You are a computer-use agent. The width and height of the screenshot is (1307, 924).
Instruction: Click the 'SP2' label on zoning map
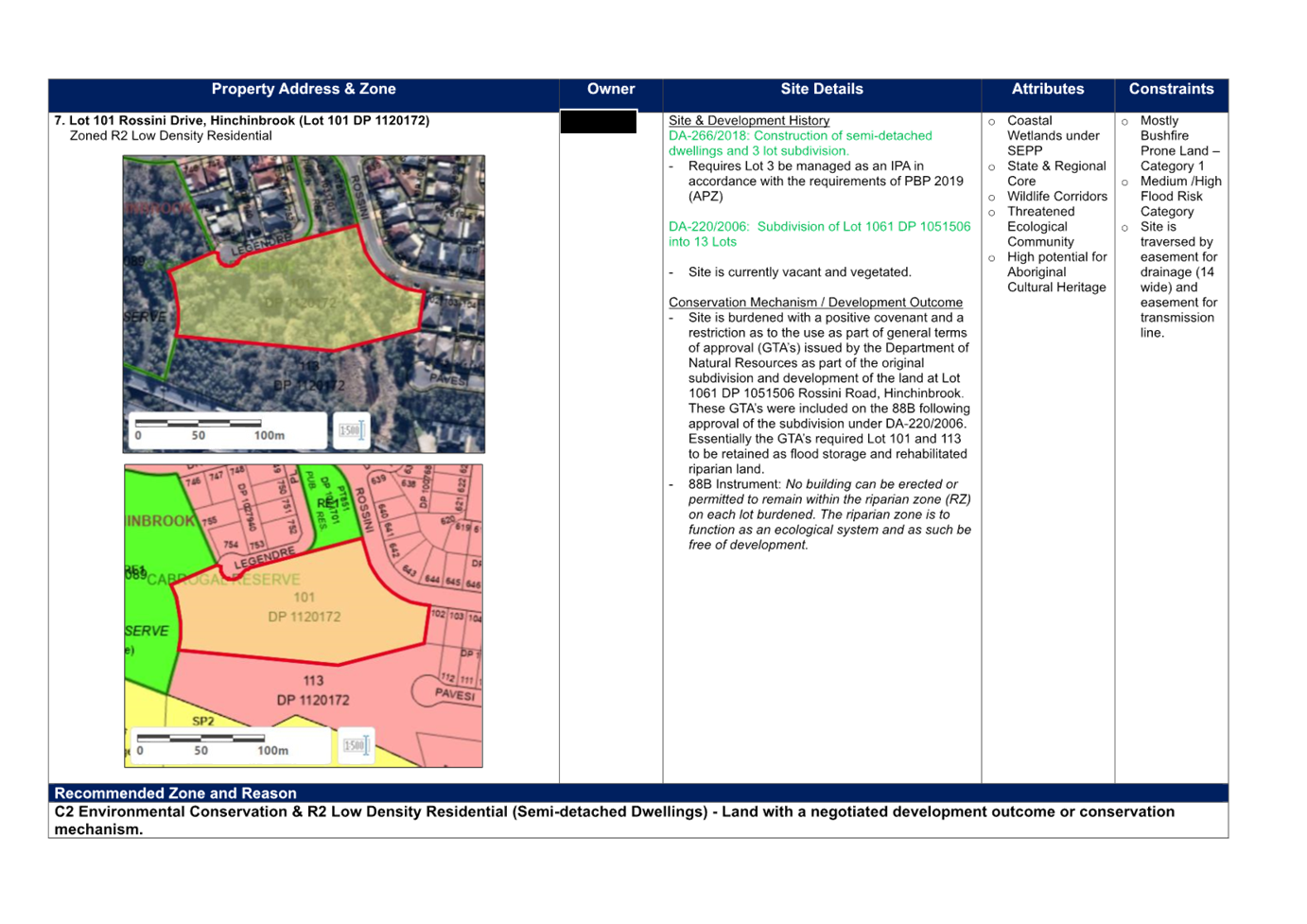[202, 721]
